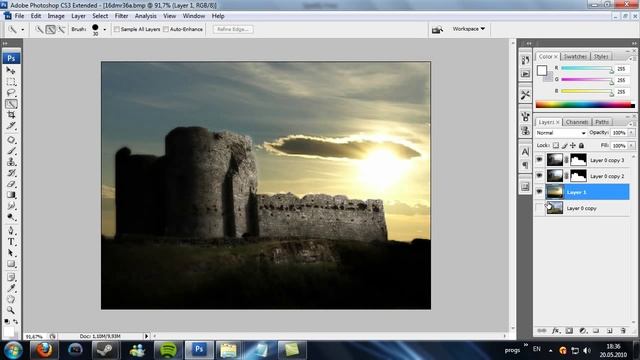Enable Auto-Enhance checkbox
This screenshot has height=360, width=640.
click(x=166, y=29)
